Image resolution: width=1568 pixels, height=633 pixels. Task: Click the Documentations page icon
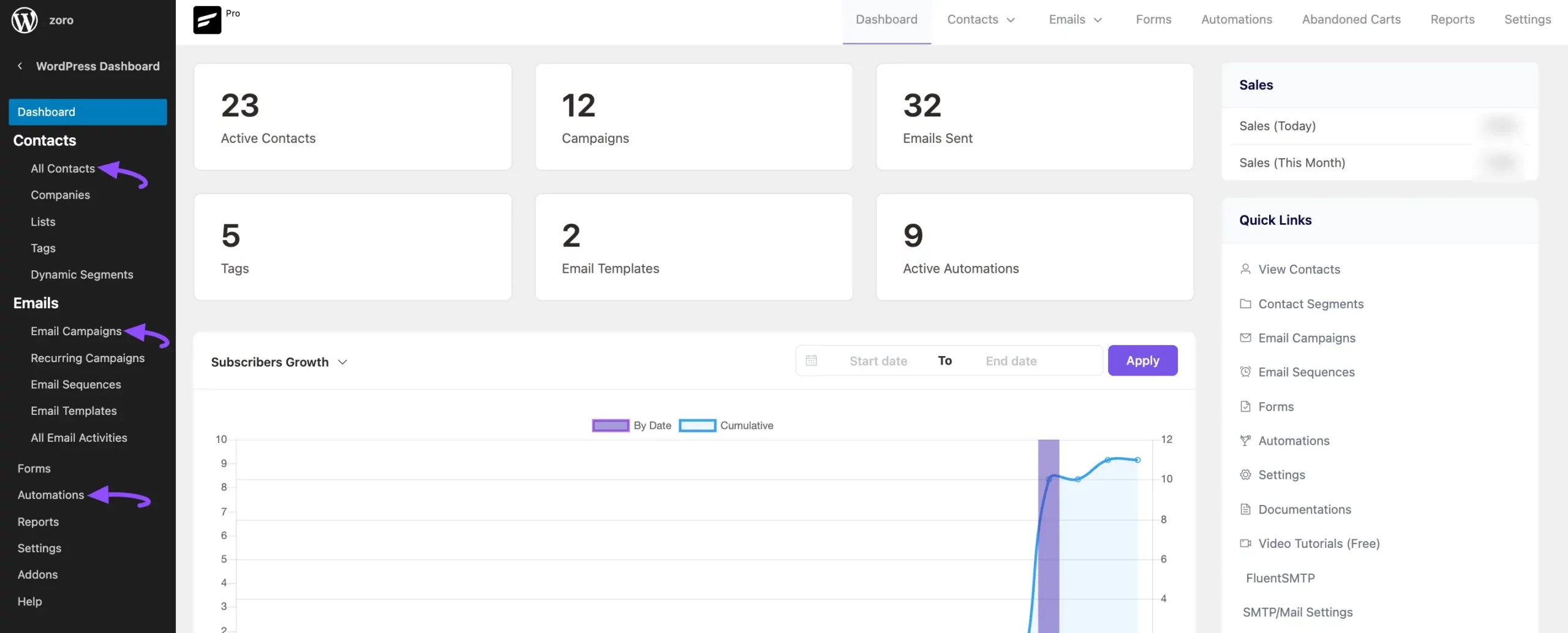click(1245, 509)
